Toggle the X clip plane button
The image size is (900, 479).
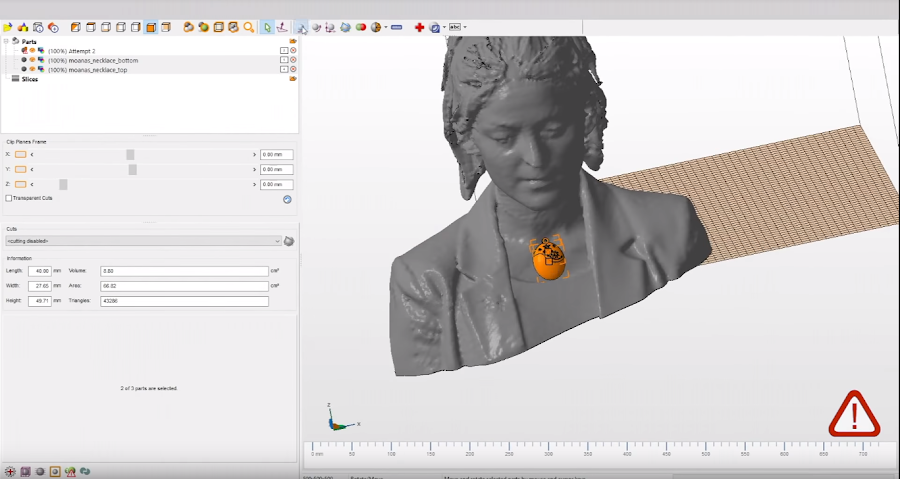[21, 154]
